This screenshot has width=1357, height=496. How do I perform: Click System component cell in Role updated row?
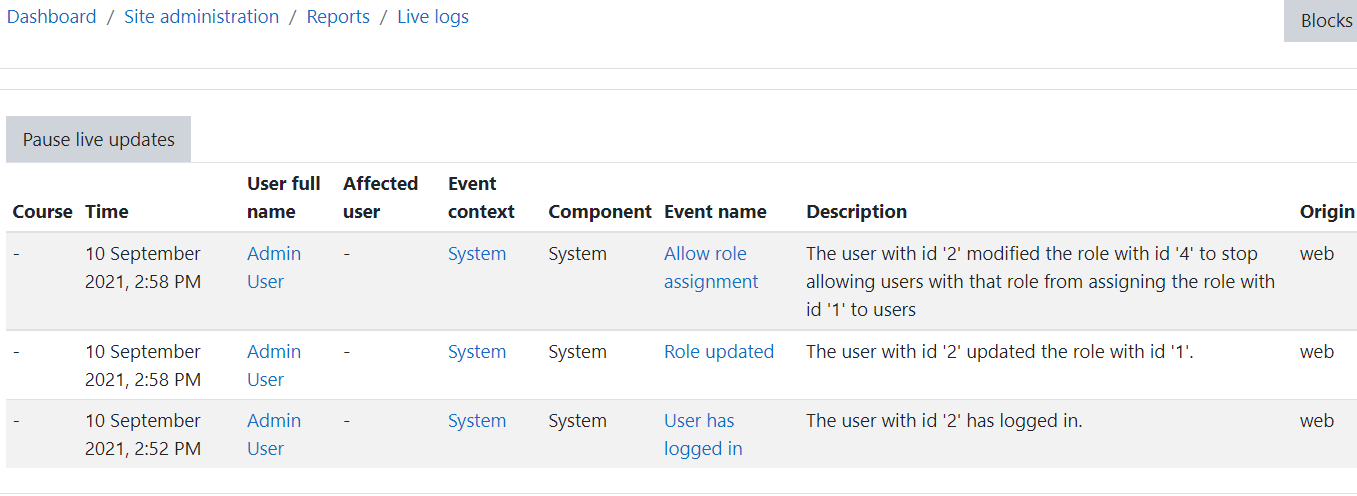pyautogui.click(x=577, y=352)
